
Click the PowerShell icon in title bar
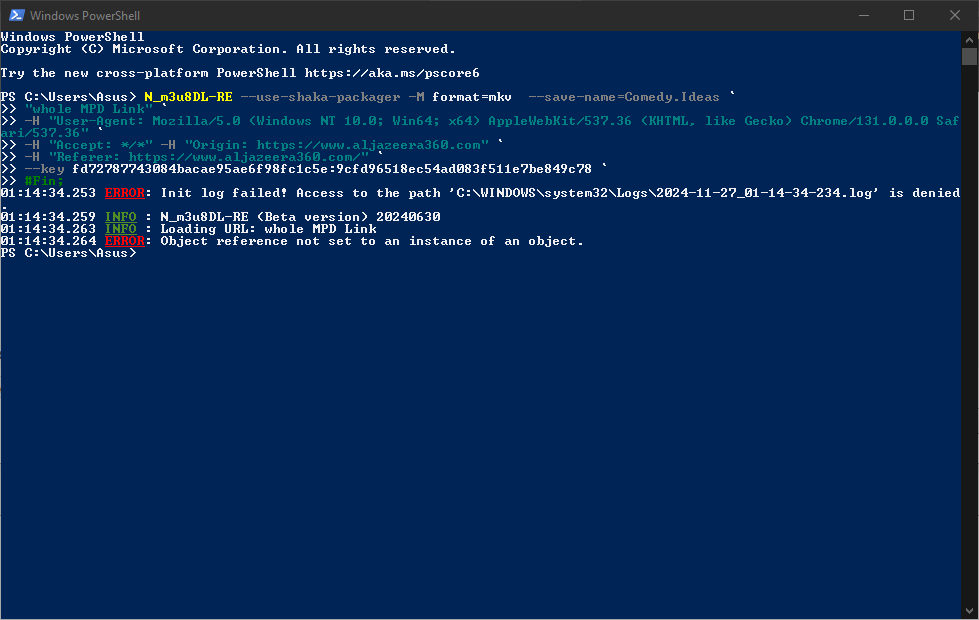tap(17, 15)
